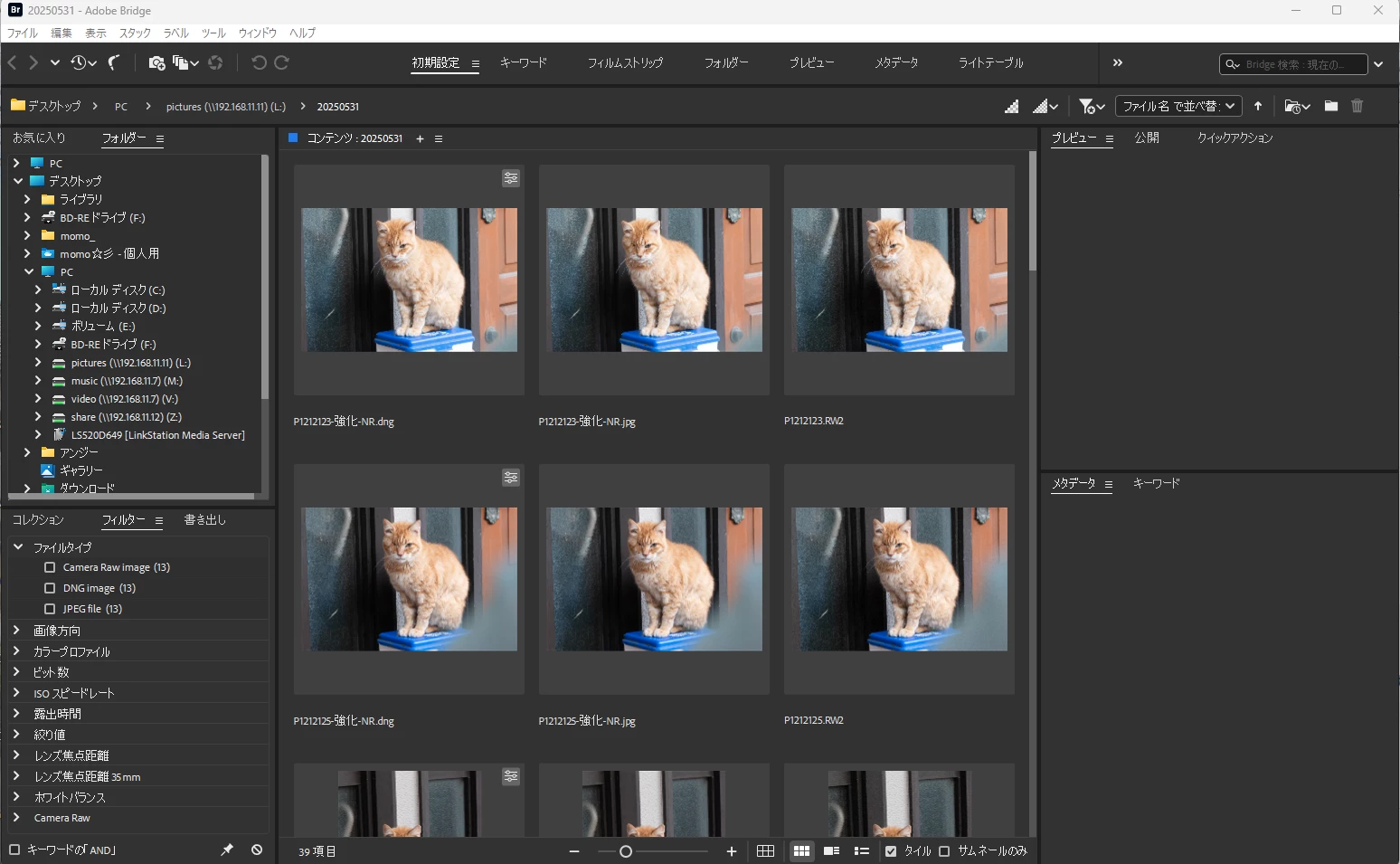
Task: Click settings badge on P1212123-強化-NR.dng thumbnail
Action: [x=511, y=178]
